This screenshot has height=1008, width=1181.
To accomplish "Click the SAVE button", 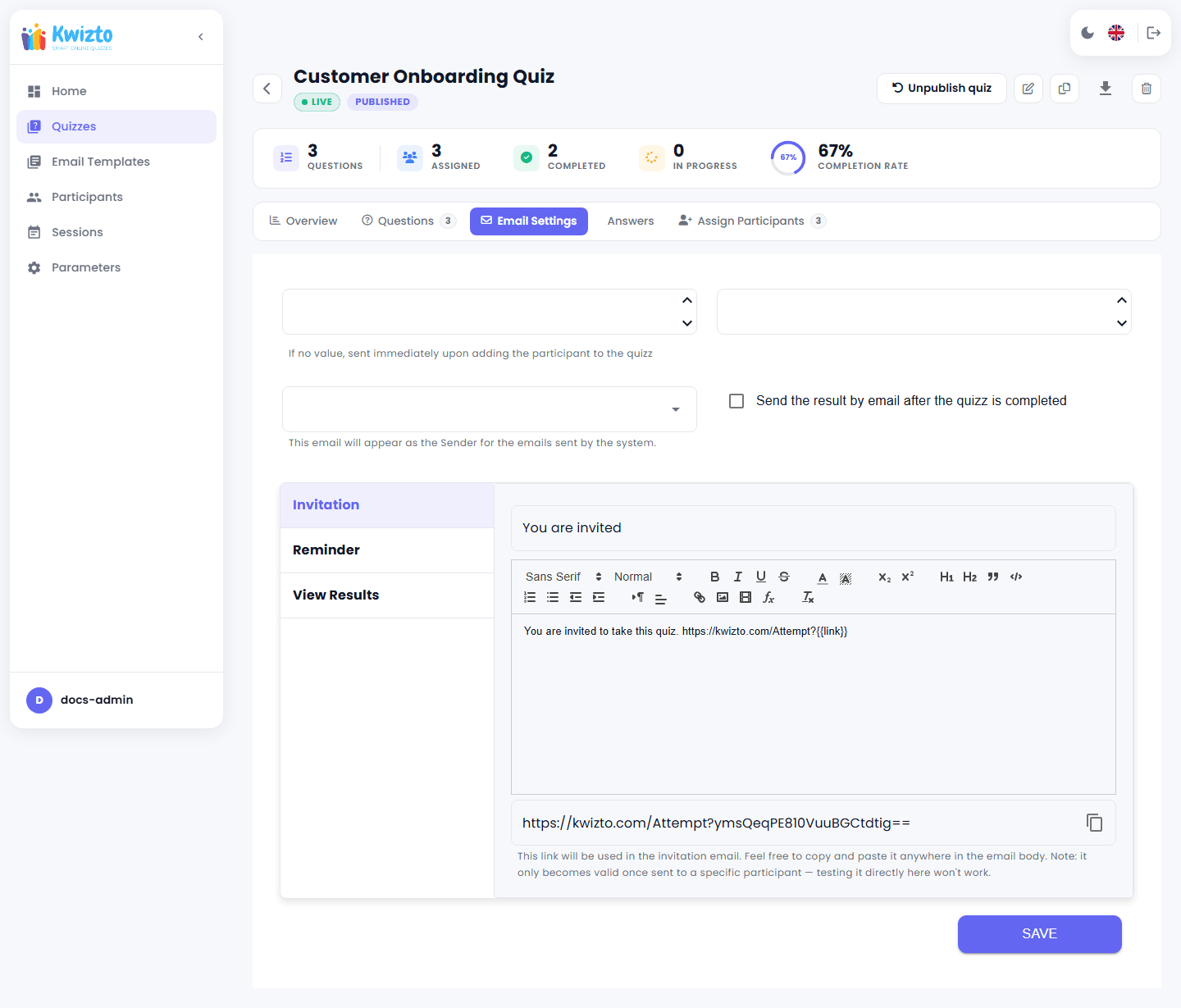I will tap(1040, 934).
